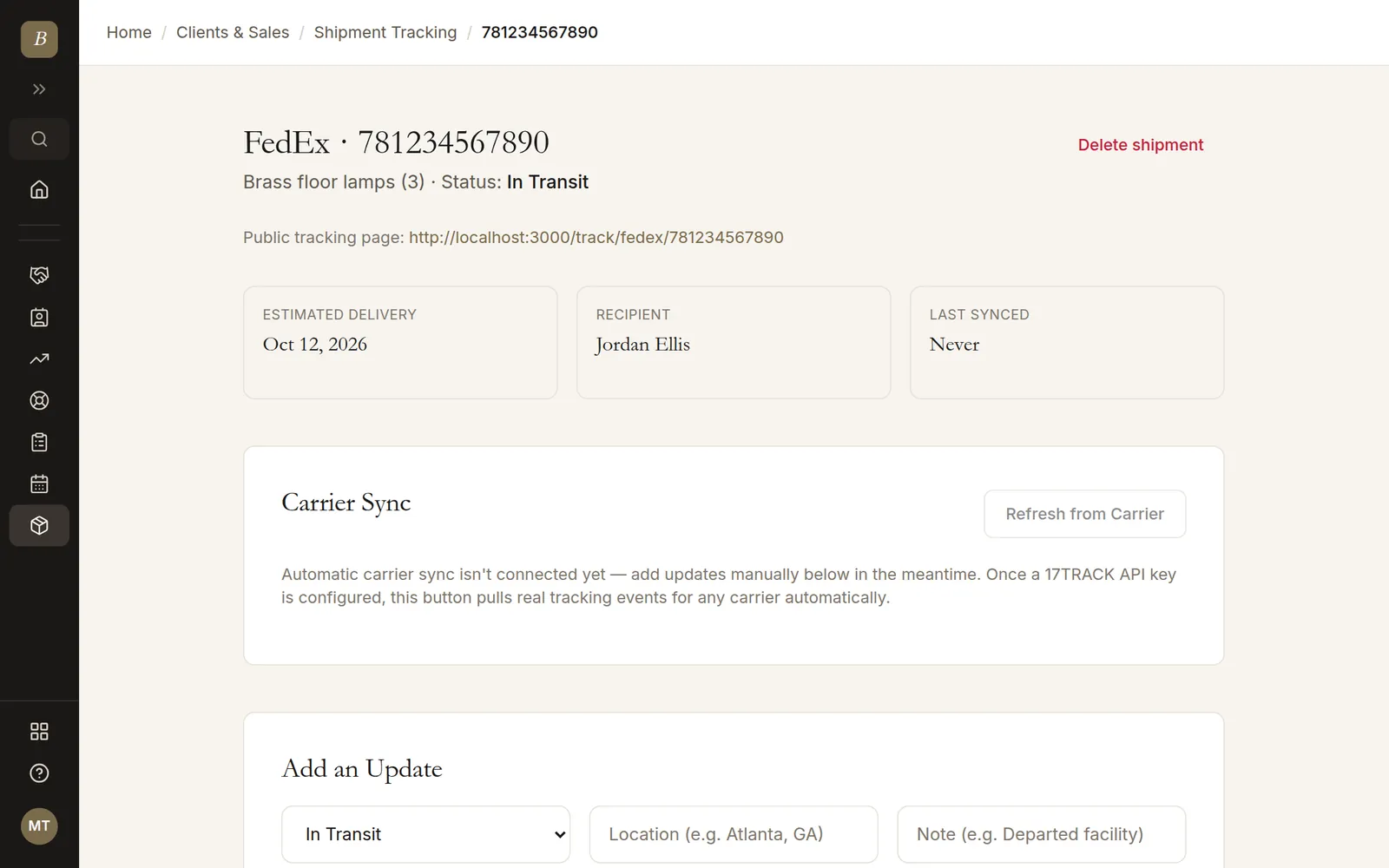
Task: Open Shipment Tracking breadcrumb
Action: click(385, 32)
